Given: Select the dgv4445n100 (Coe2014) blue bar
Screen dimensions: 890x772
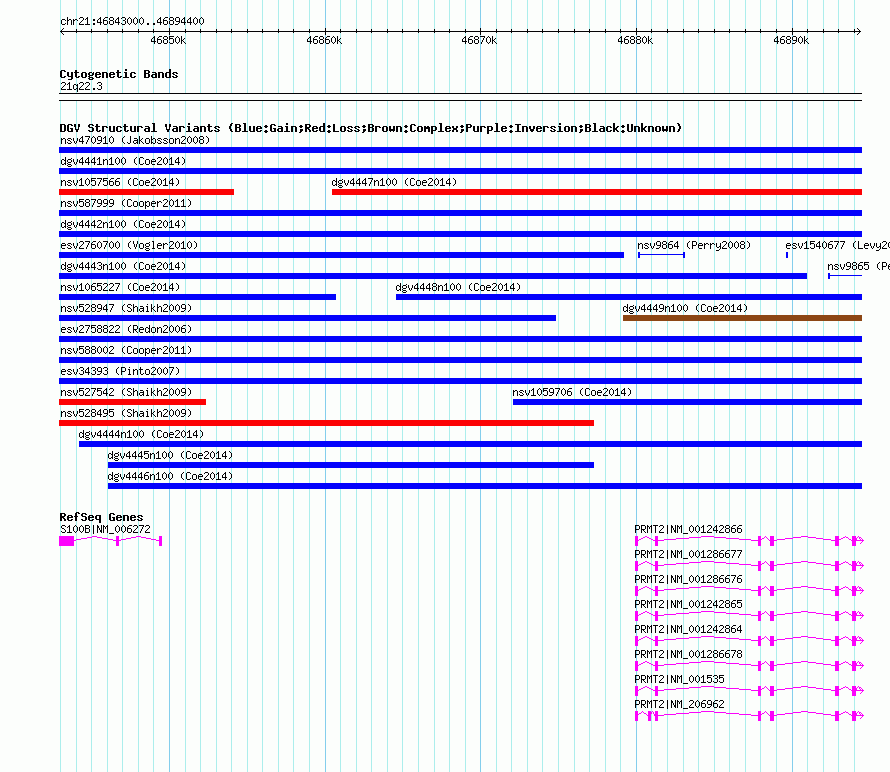Looking at the screenshot, I should coord(351,465).
